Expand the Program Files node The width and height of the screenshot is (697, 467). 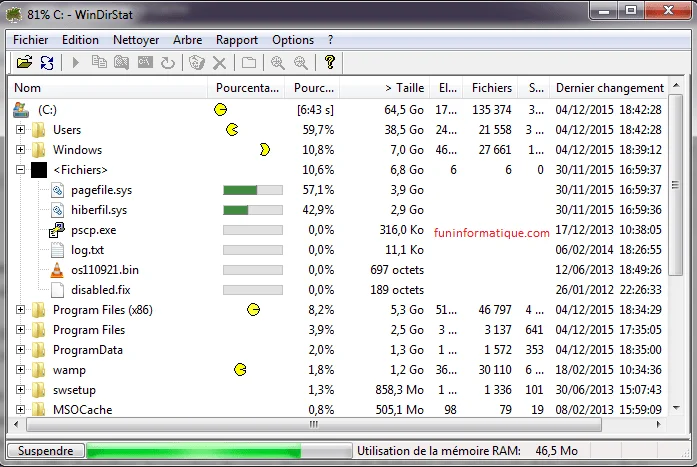pos(20,329)
